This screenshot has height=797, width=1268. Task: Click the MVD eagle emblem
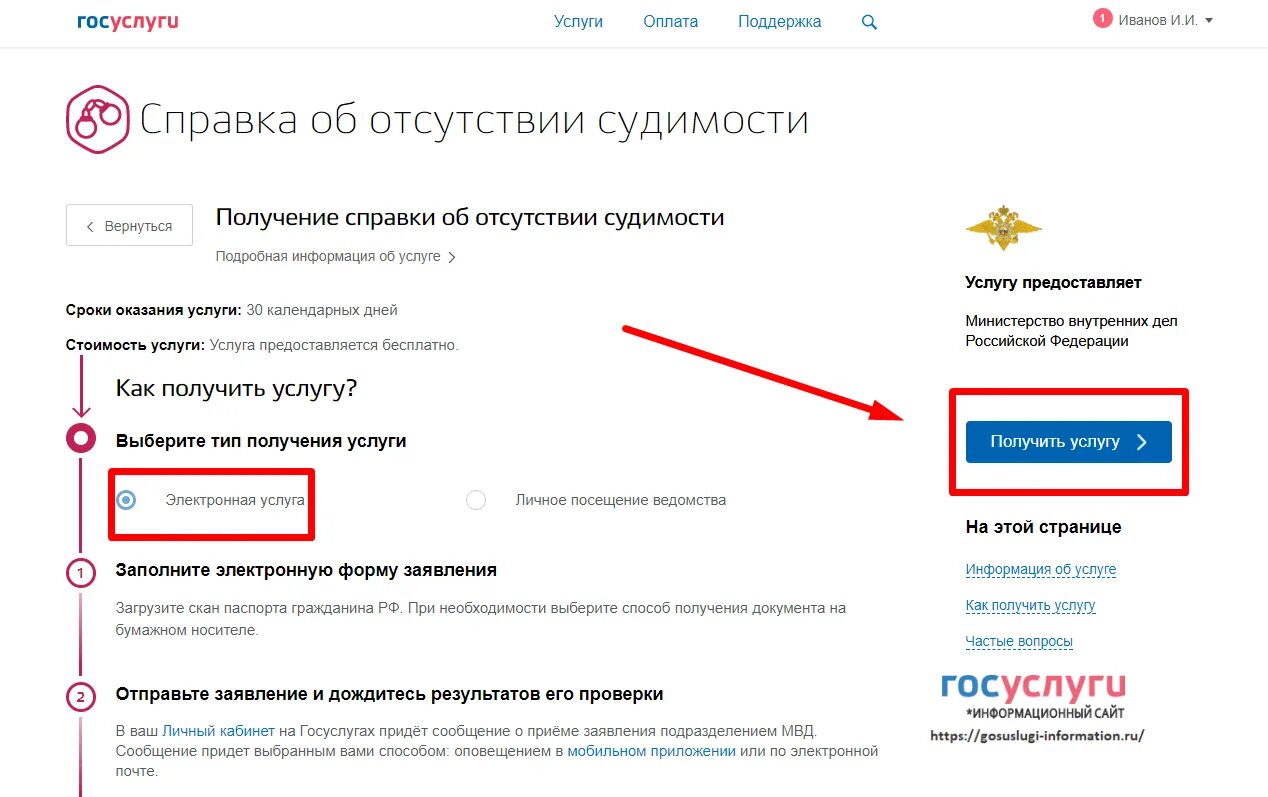1003,228
